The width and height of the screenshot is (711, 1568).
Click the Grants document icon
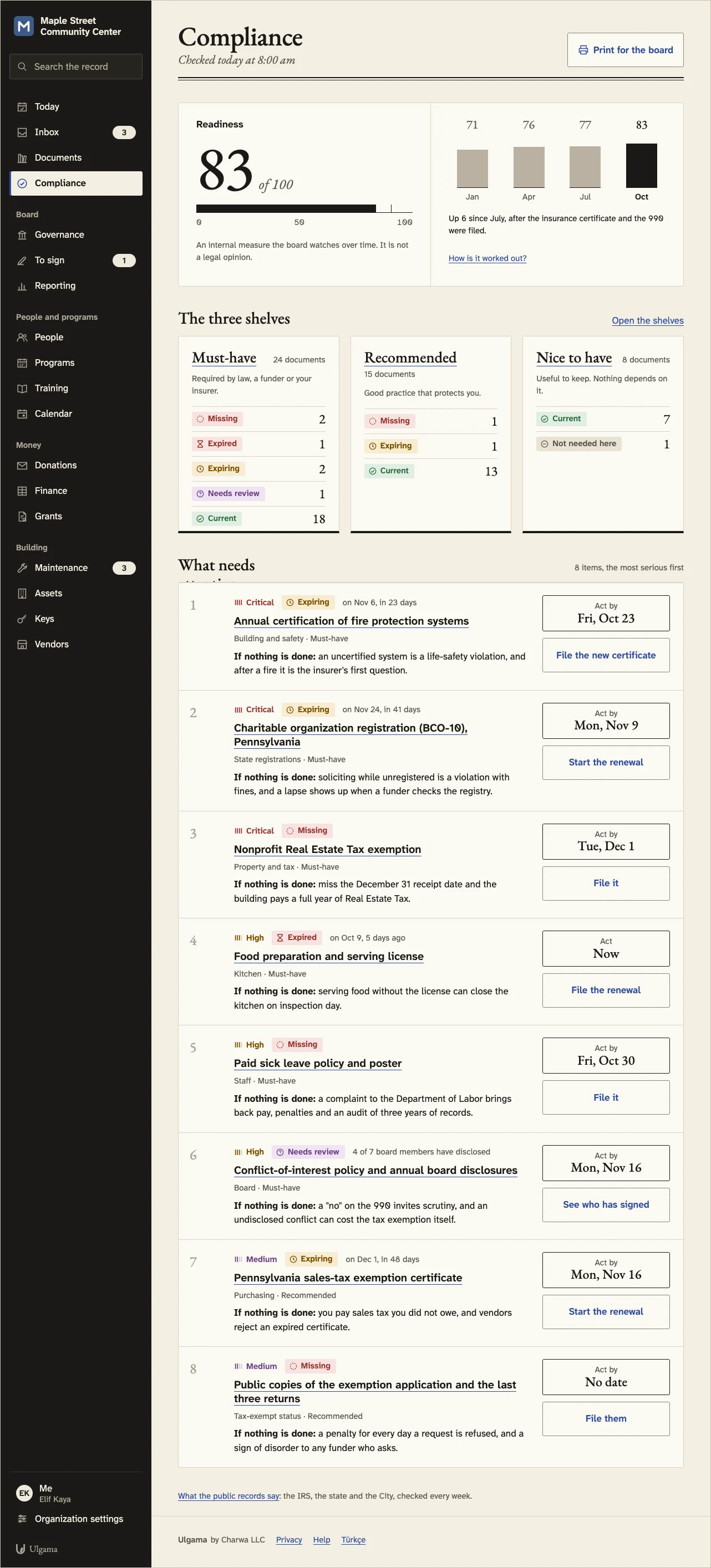[22, 517]
